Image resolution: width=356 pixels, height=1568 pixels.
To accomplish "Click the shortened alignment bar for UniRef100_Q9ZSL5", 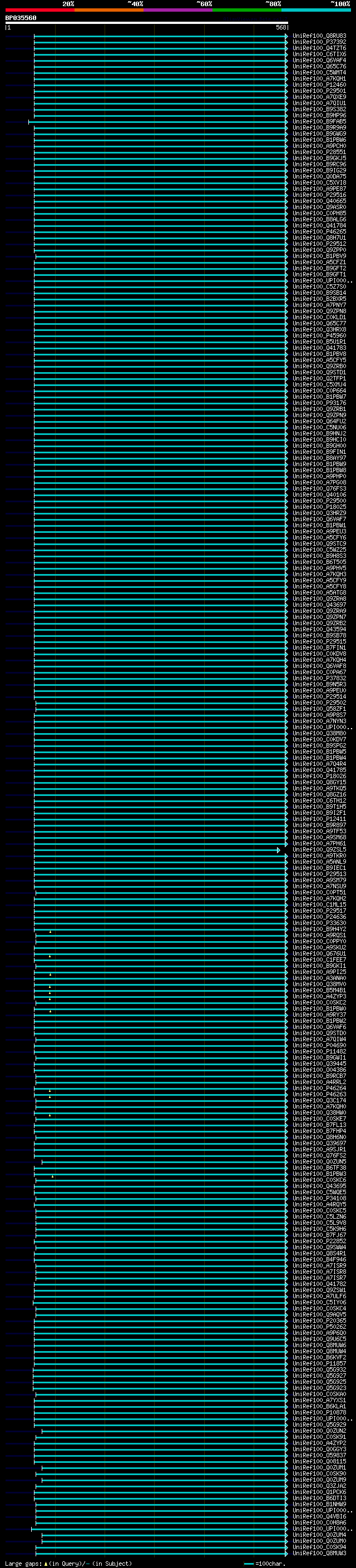I will [157, 850].
